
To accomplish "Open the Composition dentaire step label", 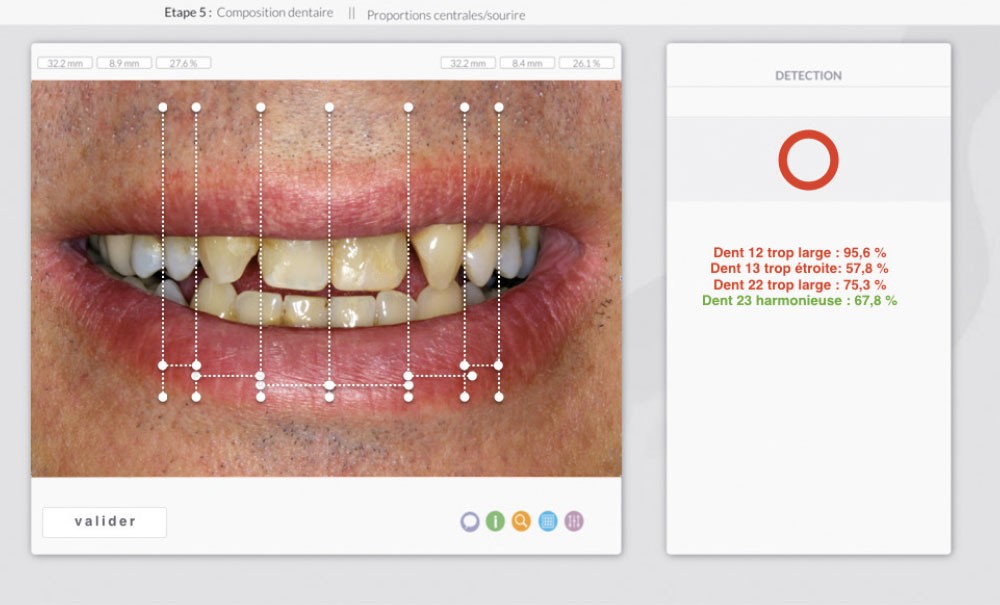I will [275, 13].
